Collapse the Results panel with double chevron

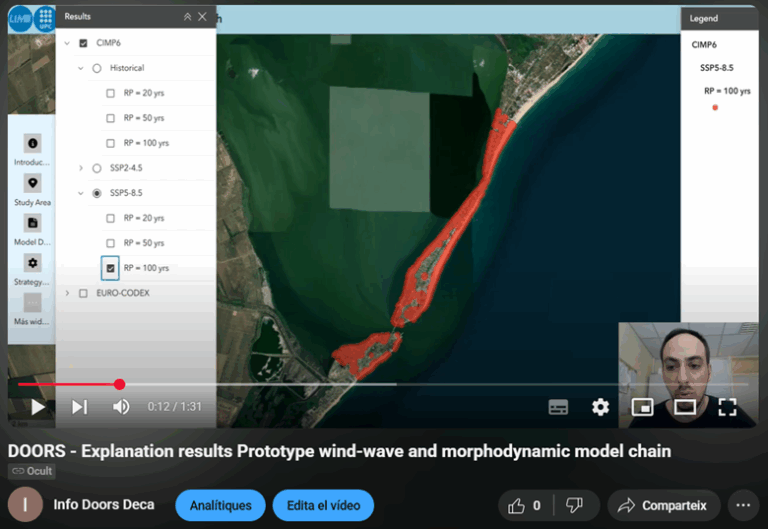click(x=187, y=17)
